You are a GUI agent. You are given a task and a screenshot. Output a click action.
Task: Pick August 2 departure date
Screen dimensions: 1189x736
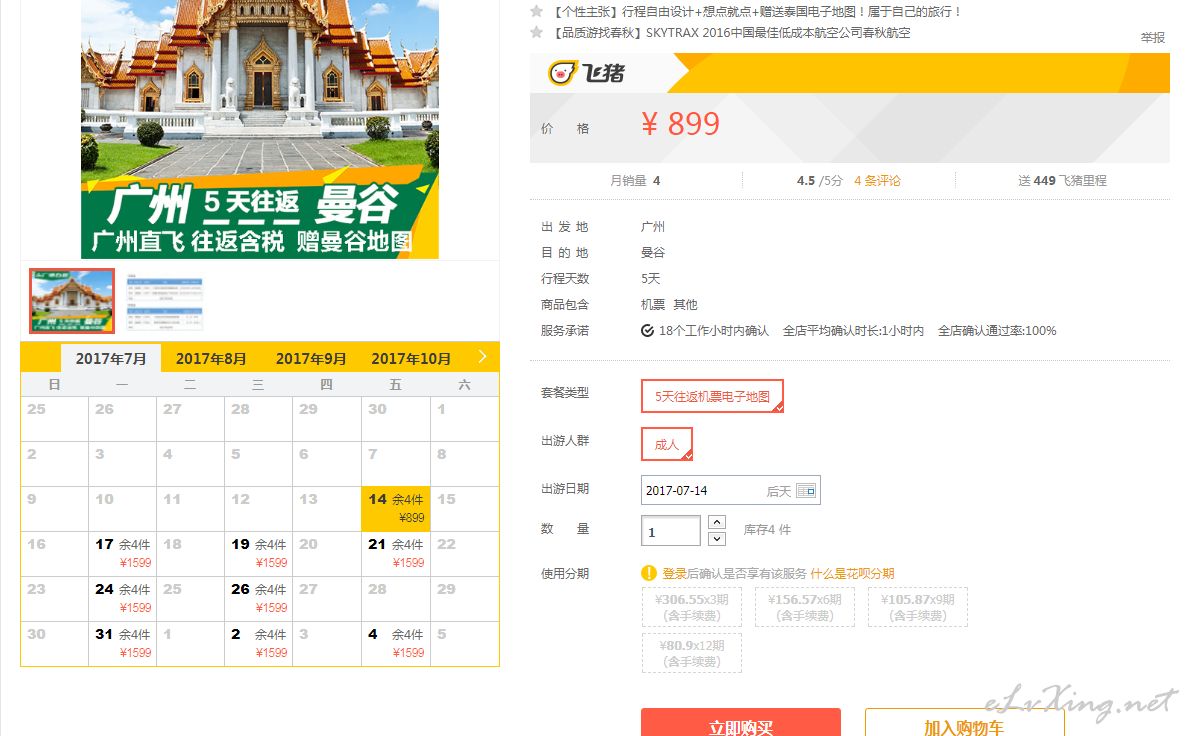(x=259, y=643)
